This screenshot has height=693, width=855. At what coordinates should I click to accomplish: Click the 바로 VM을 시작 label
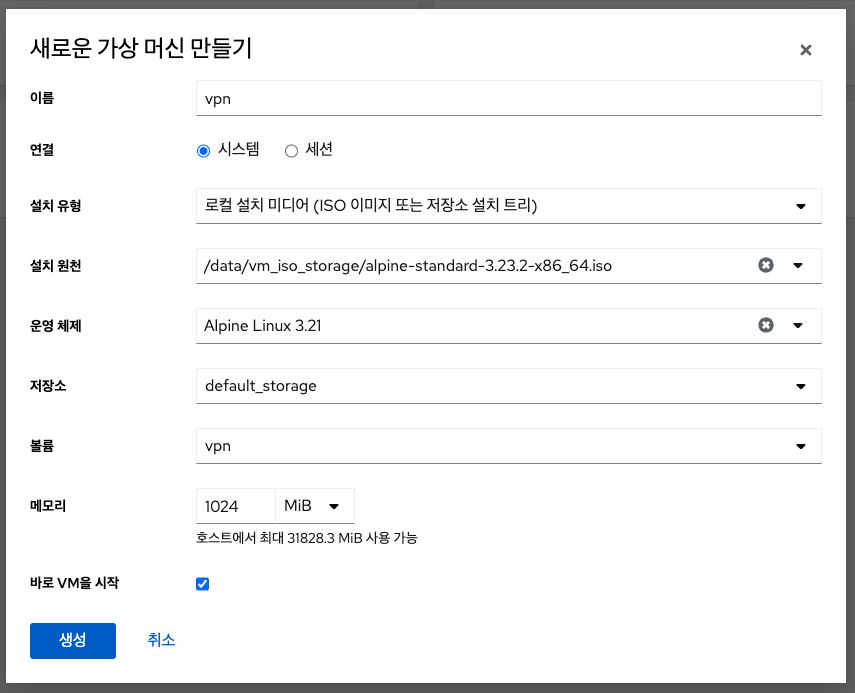(x=75, y=582)
